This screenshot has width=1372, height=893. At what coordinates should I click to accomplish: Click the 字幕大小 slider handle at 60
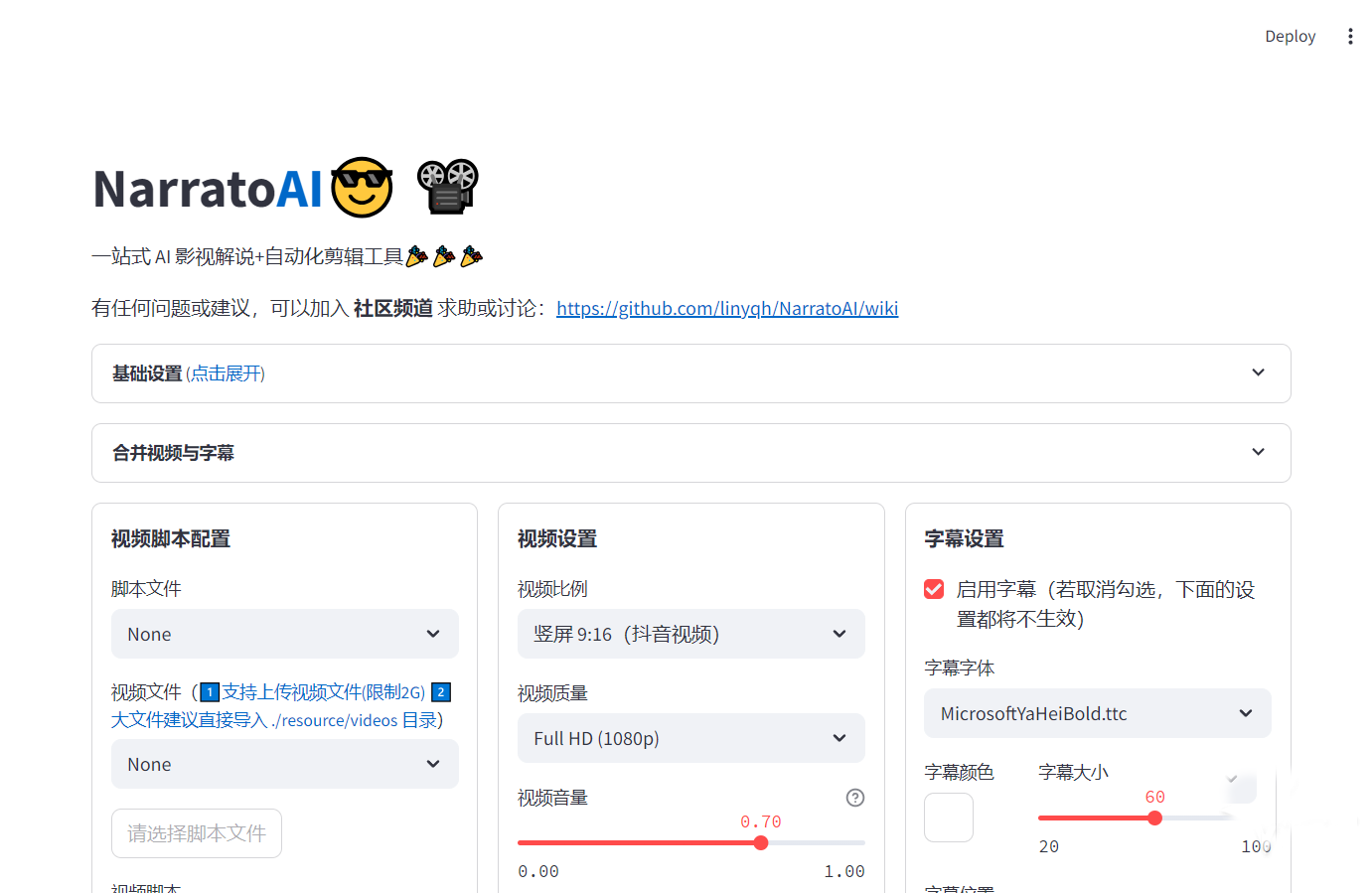1154,819
